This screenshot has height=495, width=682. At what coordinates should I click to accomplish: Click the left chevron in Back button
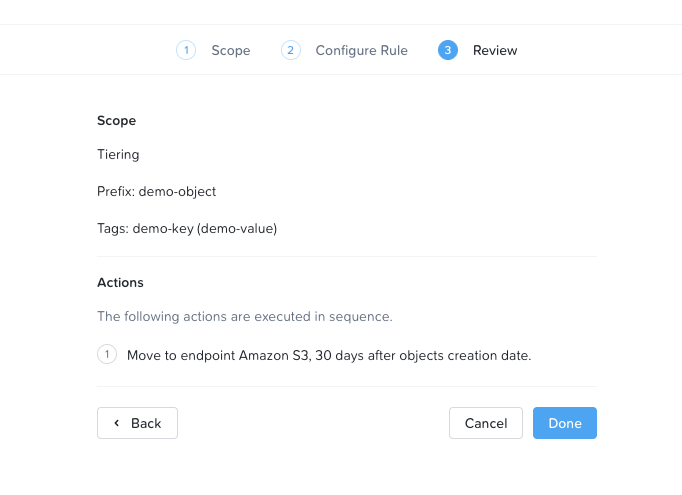116,423
